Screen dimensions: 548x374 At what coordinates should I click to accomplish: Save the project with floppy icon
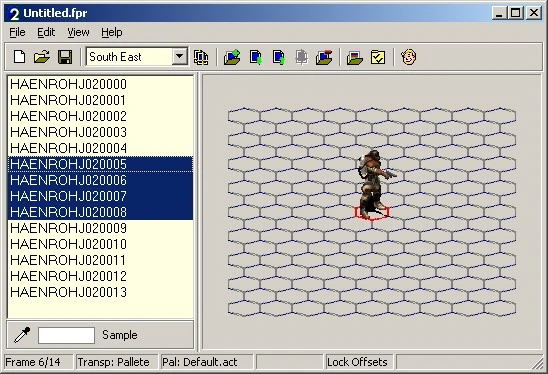click(65, 57)
